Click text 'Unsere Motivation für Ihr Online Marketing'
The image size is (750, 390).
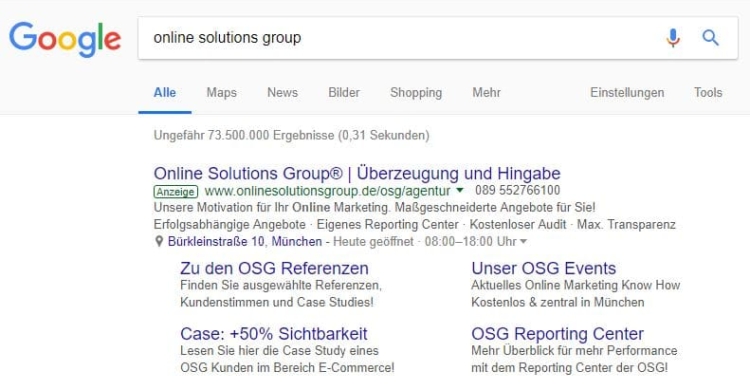[x=271, y=208]
